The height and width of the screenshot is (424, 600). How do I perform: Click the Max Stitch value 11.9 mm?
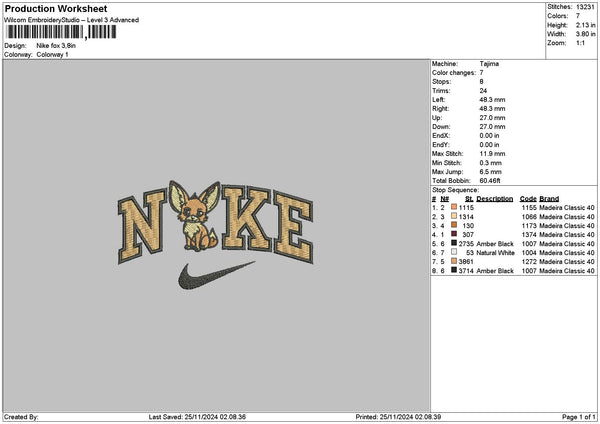pyautogui.click(x=492, y=153)
